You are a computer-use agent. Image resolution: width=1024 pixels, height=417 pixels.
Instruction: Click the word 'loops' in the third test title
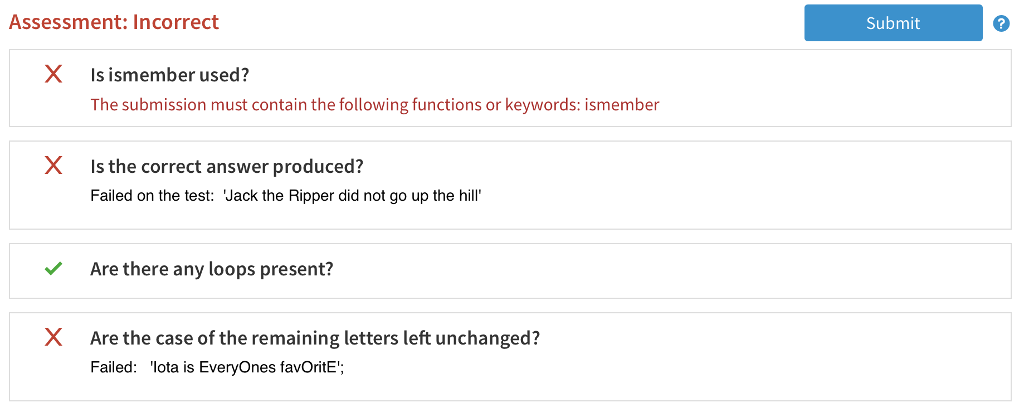230,269
